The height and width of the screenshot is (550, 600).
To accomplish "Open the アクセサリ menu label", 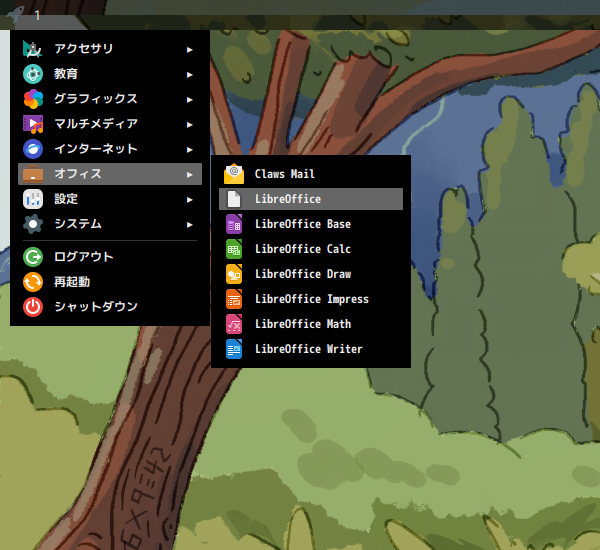I will (84, 49).
